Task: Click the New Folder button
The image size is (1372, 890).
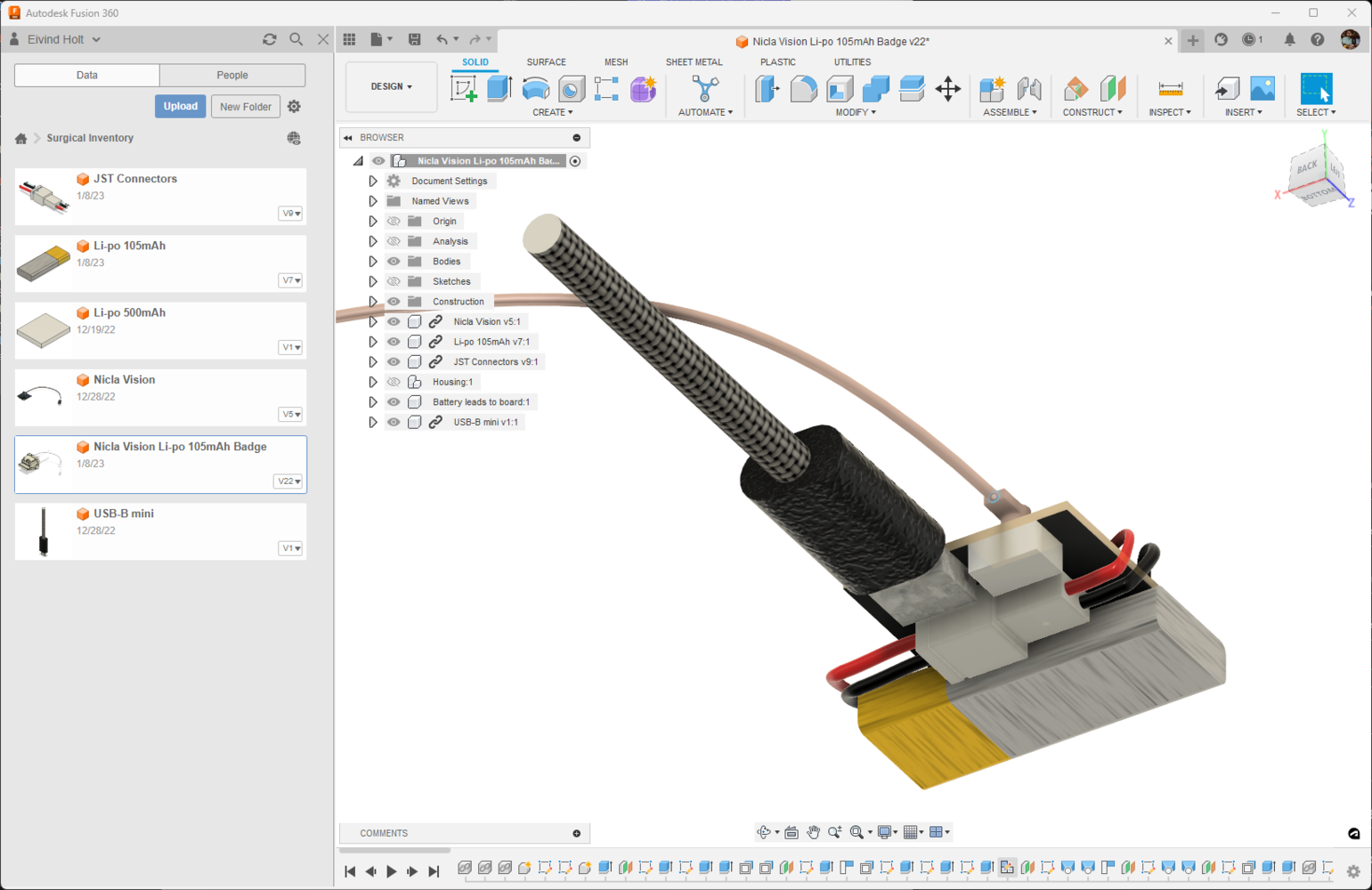Action: (x=245, y=107)
